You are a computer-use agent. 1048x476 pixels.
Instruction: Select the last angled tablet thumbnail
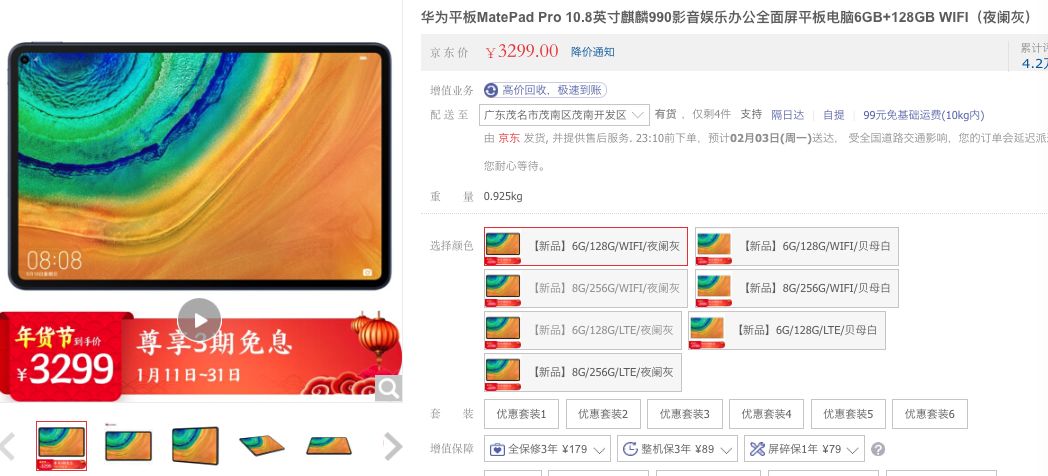click(x=329, y=446)
